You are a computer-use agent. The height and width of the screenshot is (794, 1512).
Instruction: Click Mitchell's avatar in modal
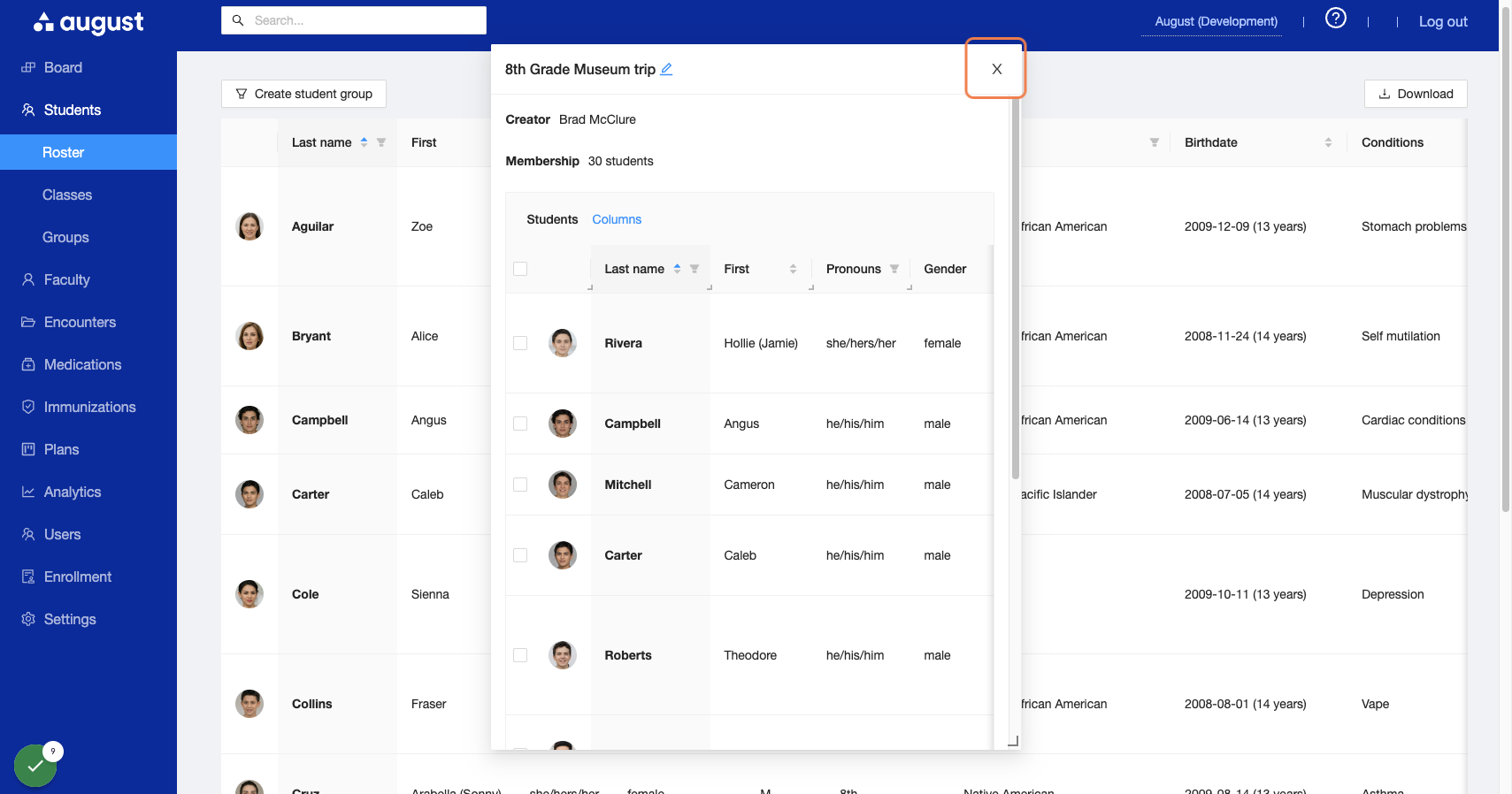pos(563,485)
